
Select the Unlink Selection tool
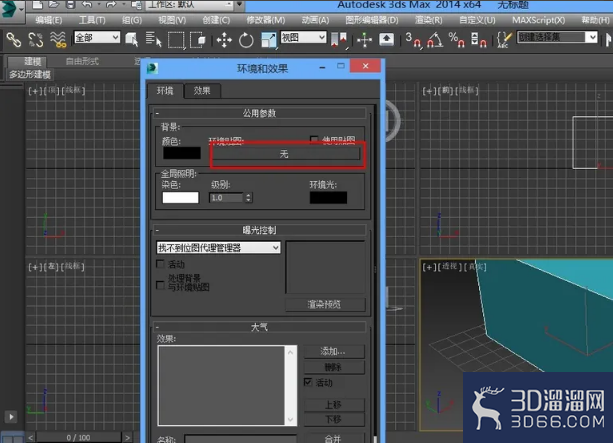click(x=36, y=39)
